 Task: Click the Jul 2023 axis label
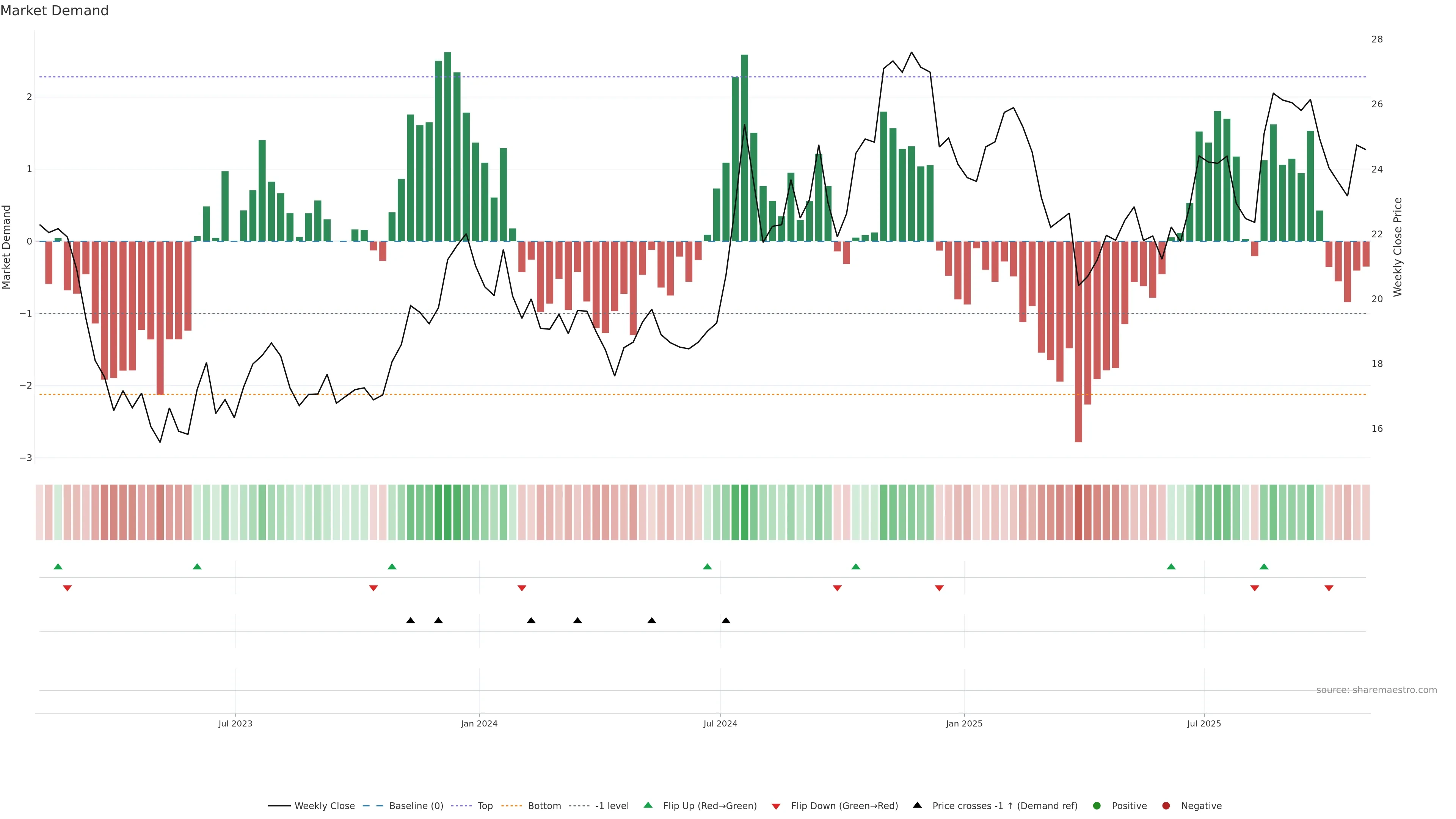[235, 724]
